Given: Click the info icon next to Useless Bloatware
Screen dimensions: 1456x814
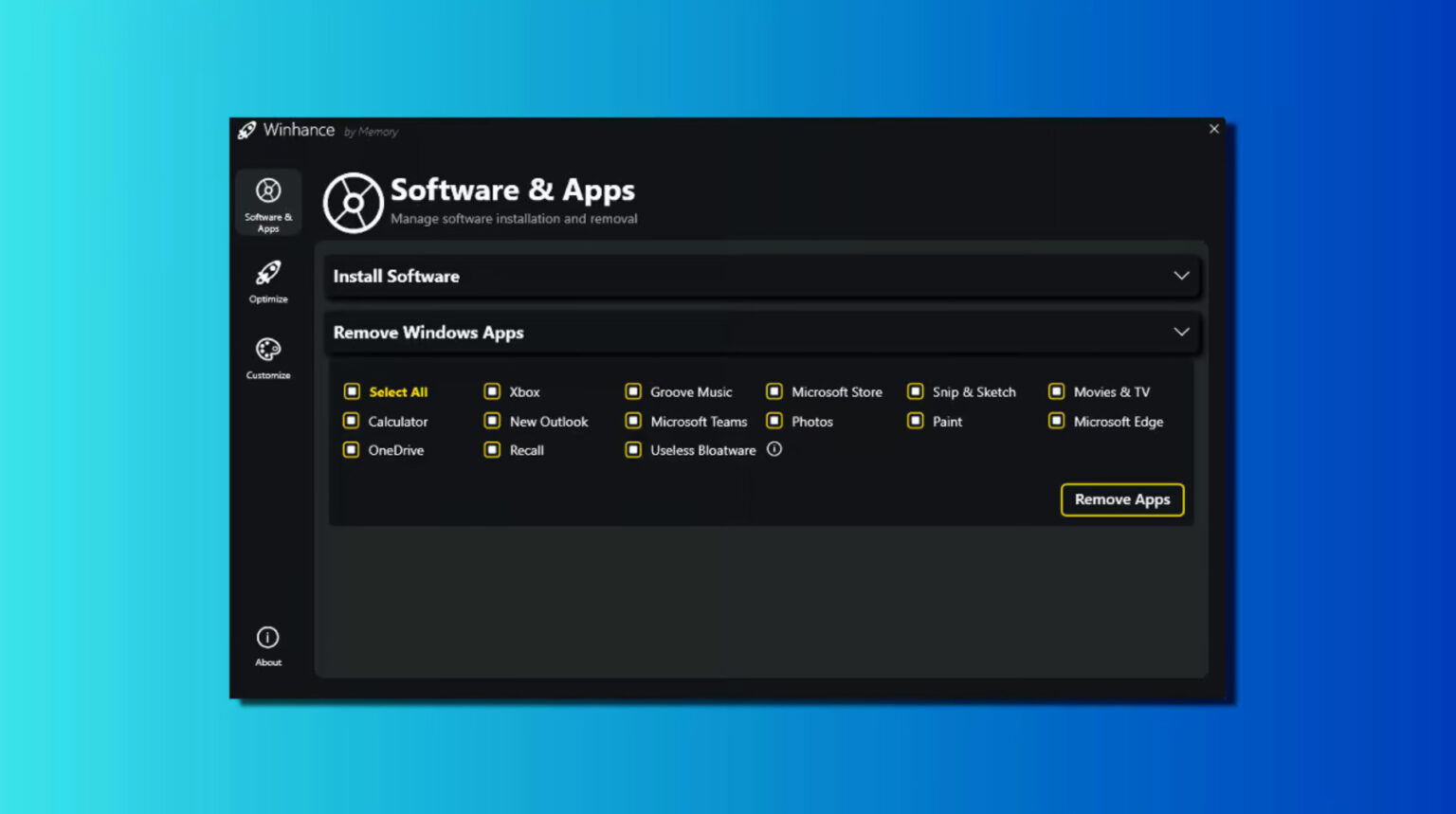Looking at the screenshot, I should 773,449.
